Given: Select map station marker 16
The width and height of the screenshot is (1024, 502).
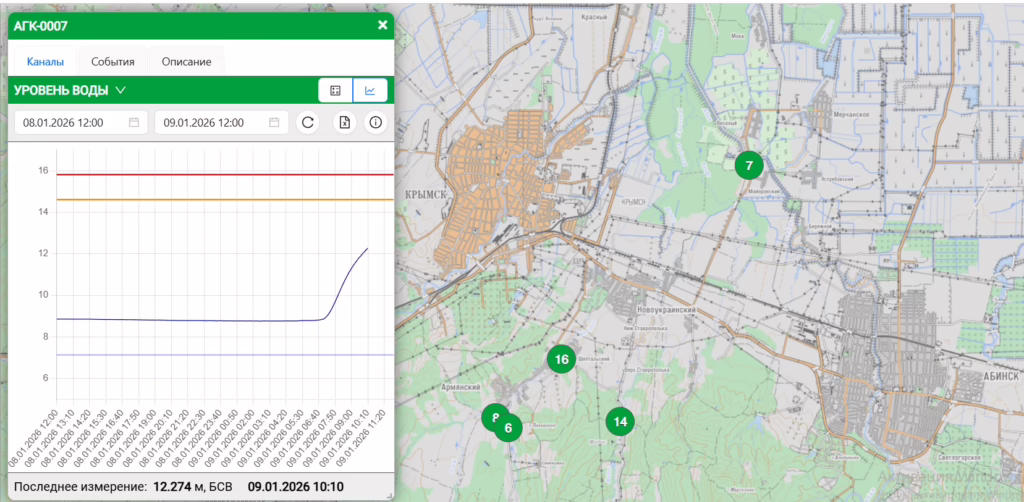Looking at the screenshot, I should (561, 359).
